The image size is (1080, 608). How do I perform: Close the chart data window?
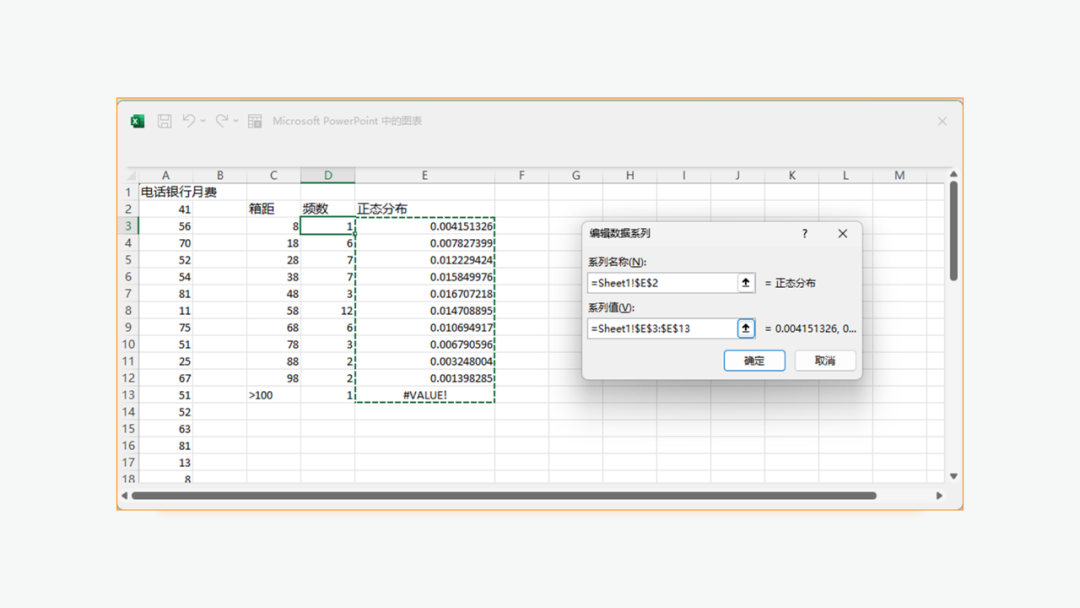(x=942, y=121)
